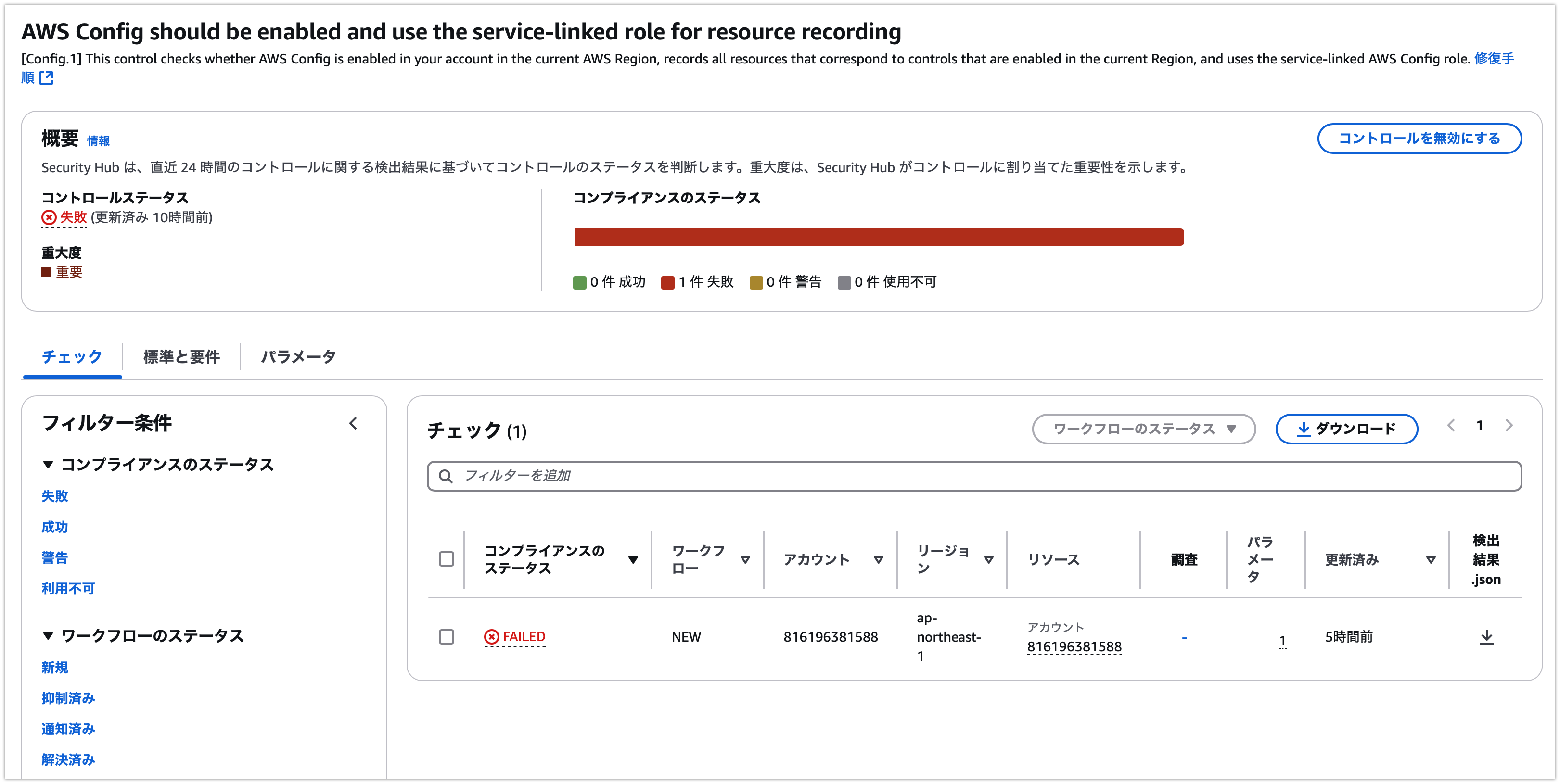The width and height of the screenshot is (1560, 784).
Task: Sort by 更新済み column arrow
Action: 1431,560
